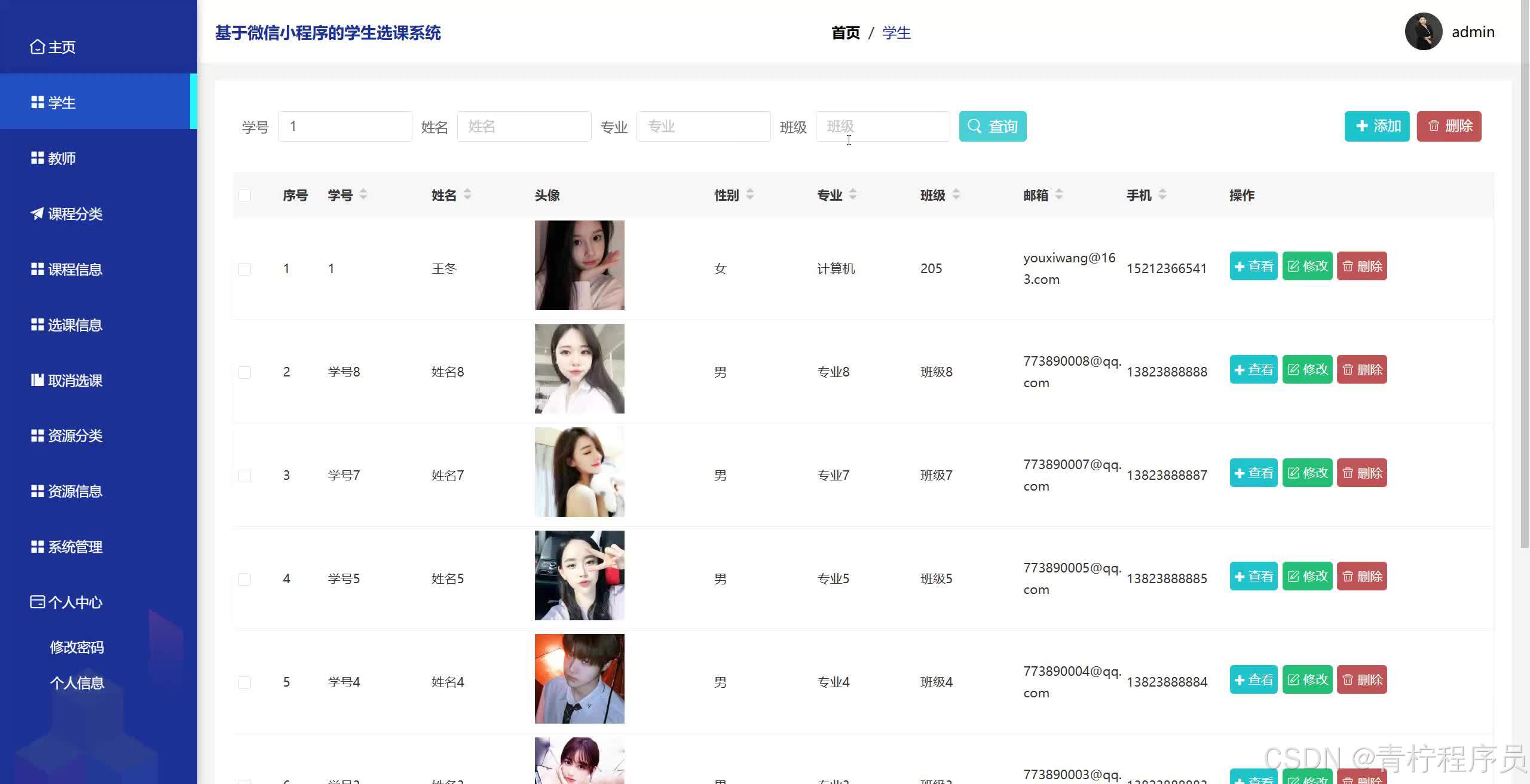The height and width of the screenshot is (784, 1530).
Task: Click the trash icon on top 删除 button
Action: coord(1434,126)
